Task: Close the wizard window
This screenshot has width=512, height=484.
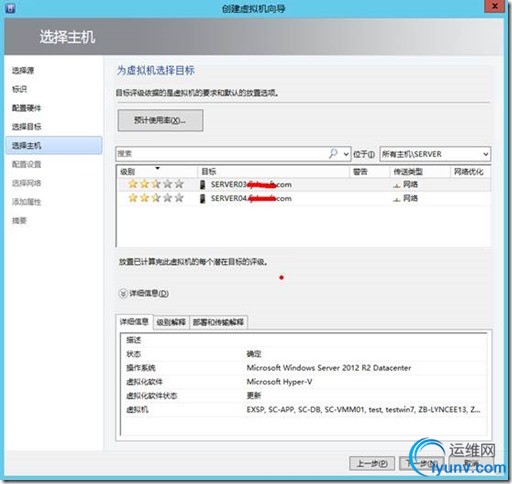Action: click(x=495, y=6)
